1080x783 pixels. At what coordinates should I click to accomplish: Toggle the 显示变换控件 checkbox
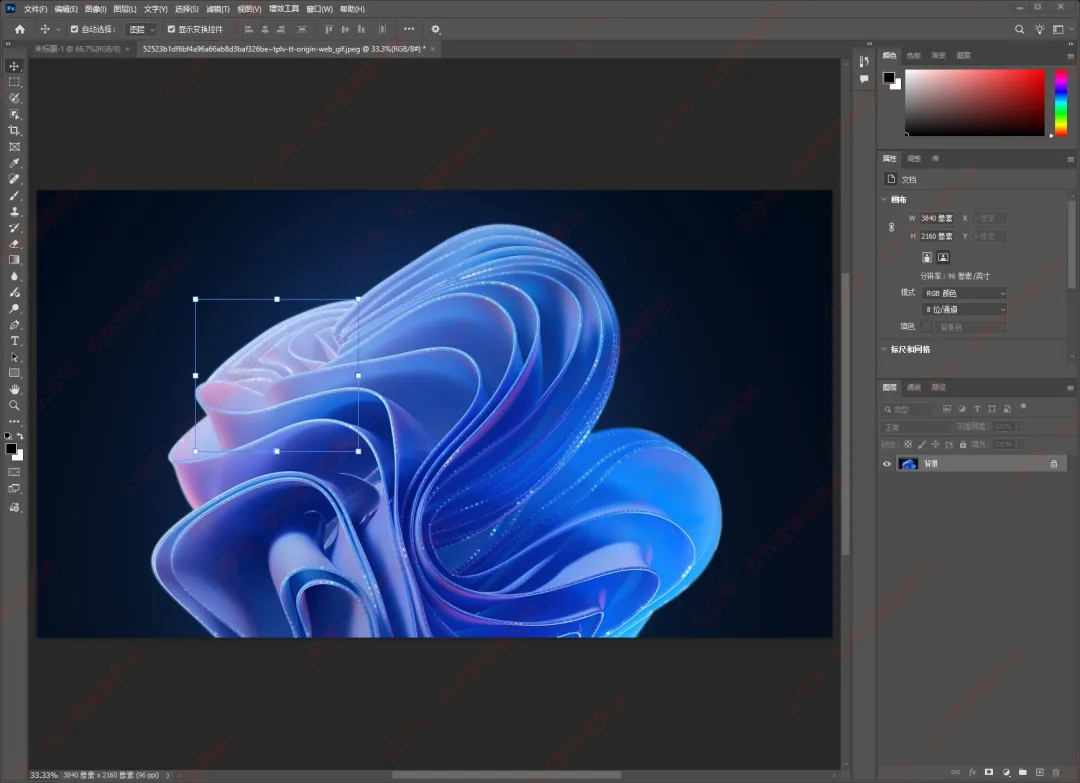pos(171,29)
